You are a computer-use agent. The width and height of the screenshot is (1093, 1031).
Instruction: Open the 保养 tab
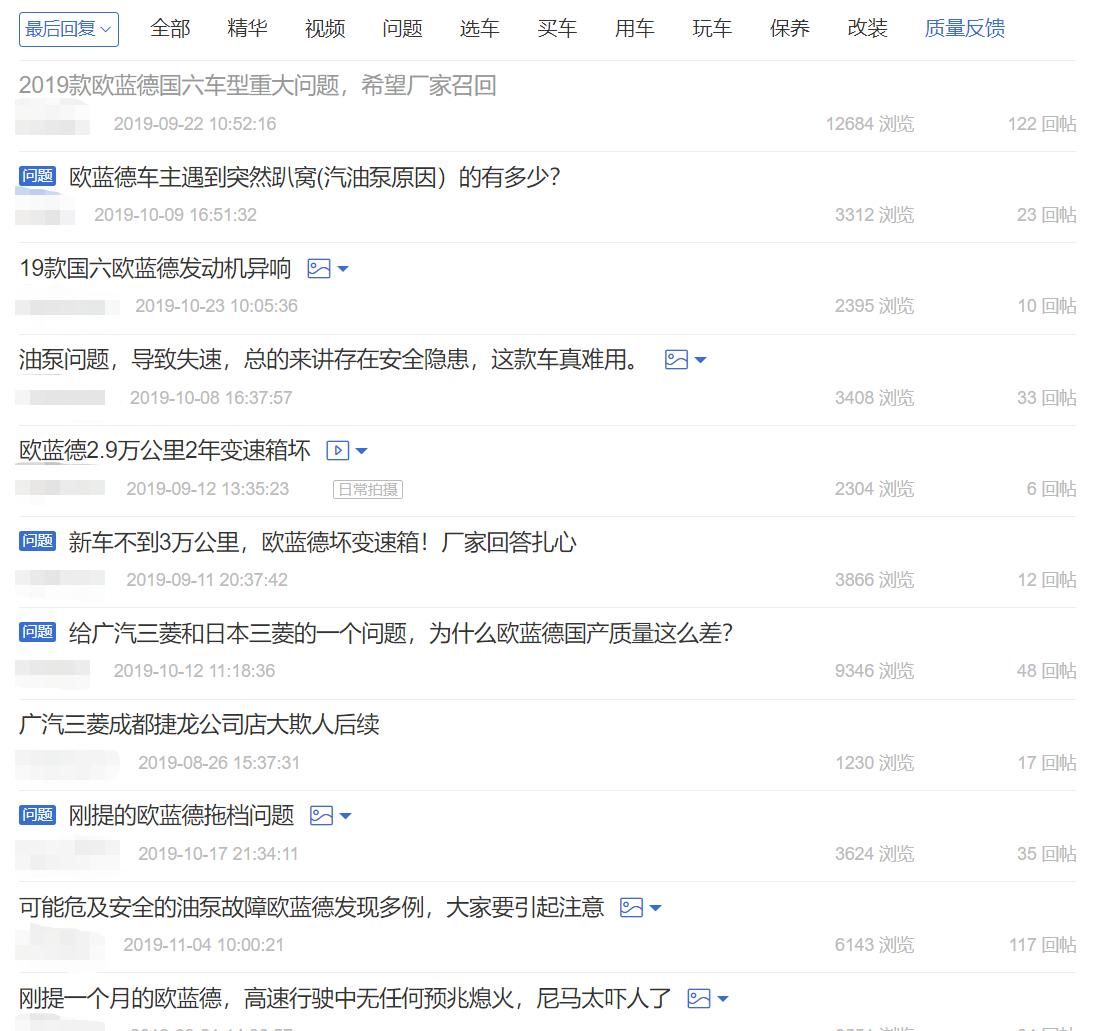tap(790, 29)
